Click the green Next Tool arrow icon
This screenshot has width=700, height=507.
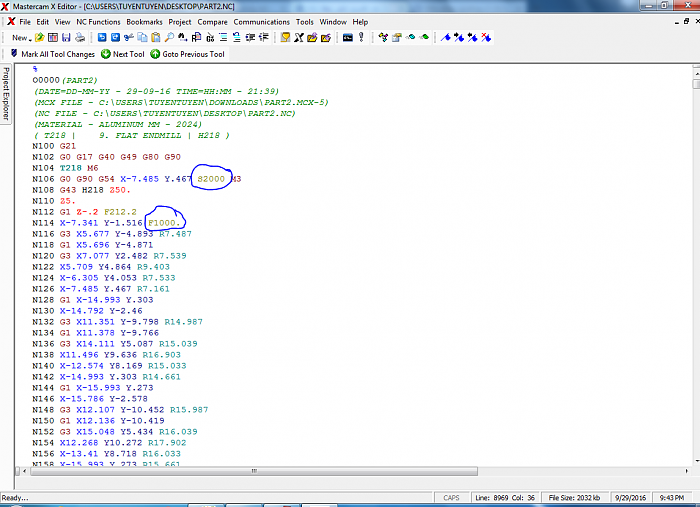click(106, 54)
